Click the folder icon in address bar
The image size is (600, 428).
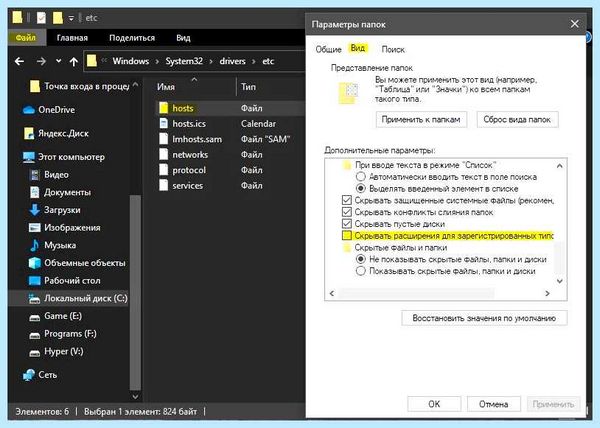[91, 61]
